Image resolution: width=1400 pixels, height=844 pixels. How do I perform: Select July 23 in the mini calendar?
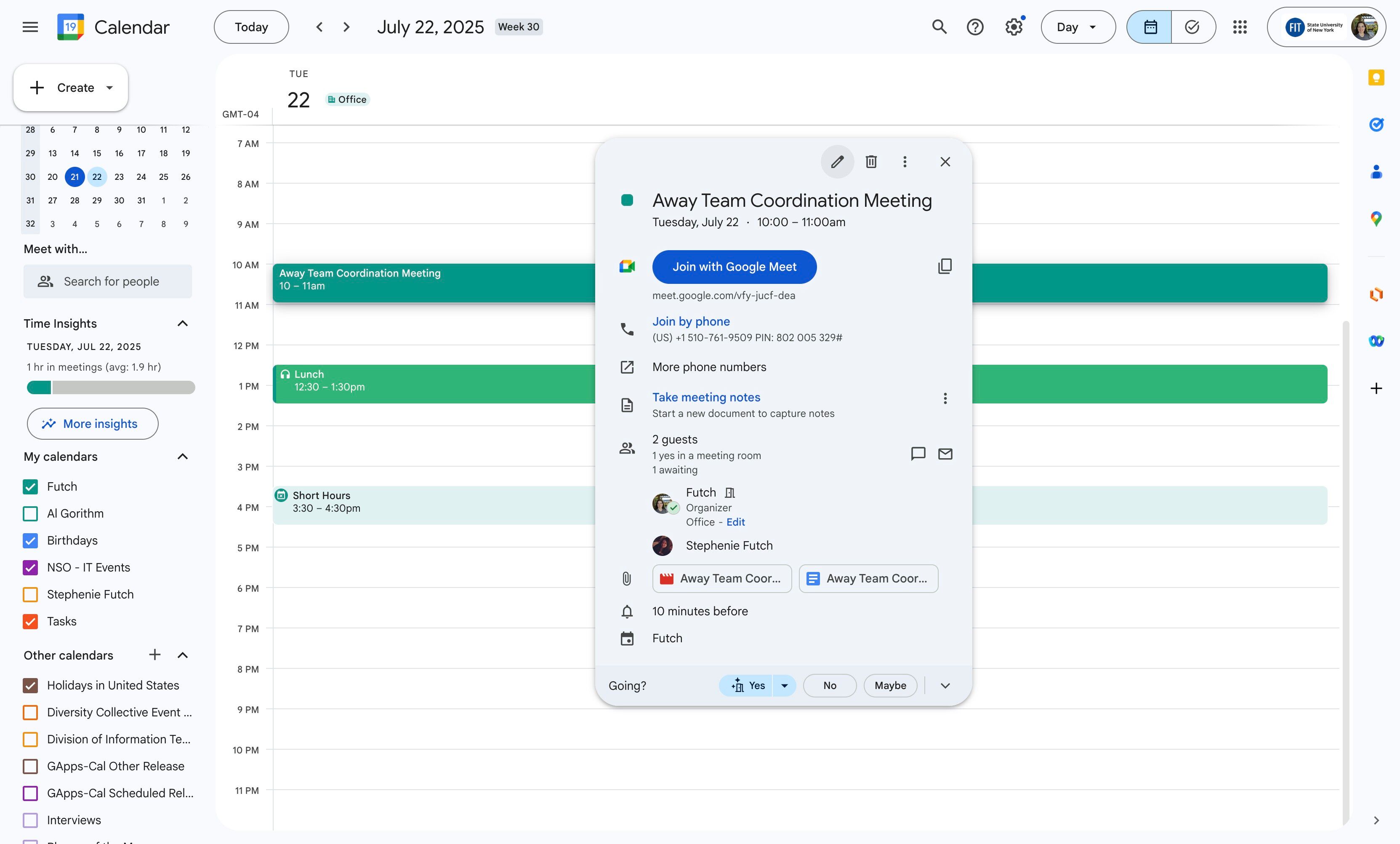tap(119, 177)
